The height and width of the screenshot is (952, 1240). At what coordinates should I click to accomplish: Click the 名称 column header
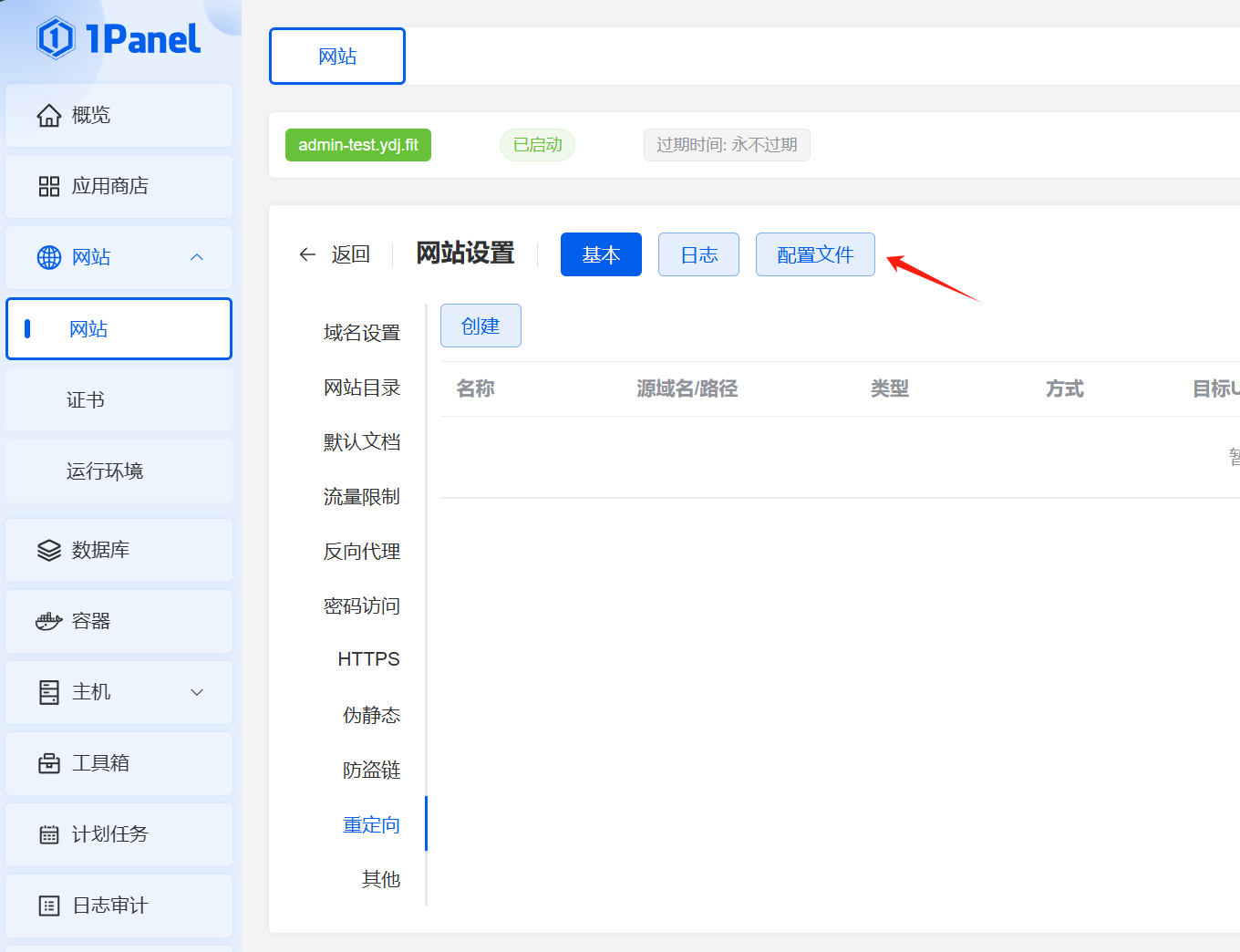(475, 388)
